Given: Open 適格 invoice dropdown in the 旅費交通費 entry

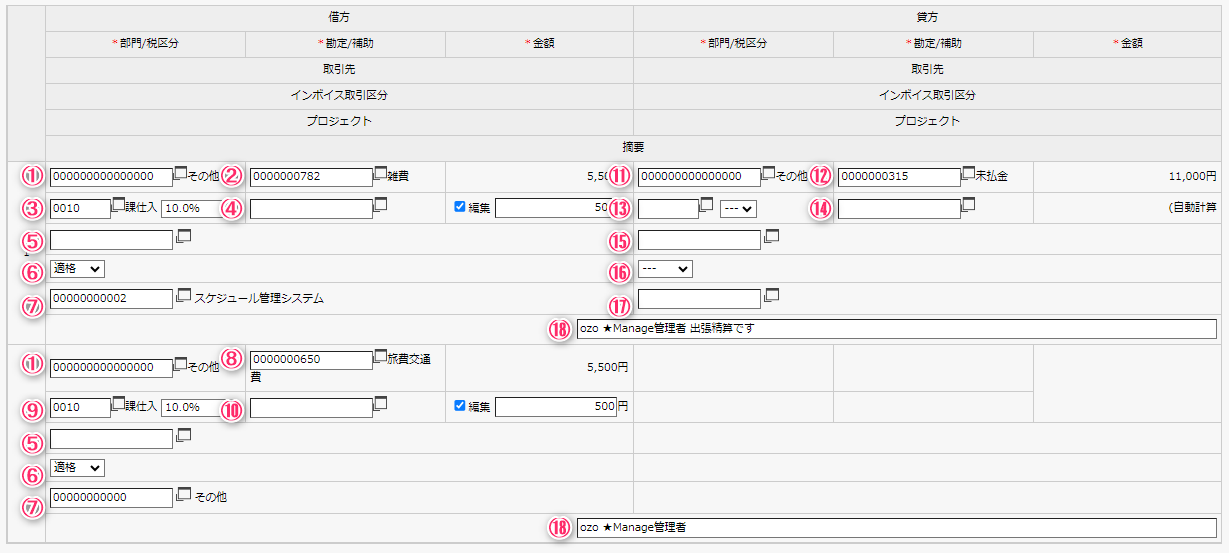Looking at the screenshot, I should point(77,467).
